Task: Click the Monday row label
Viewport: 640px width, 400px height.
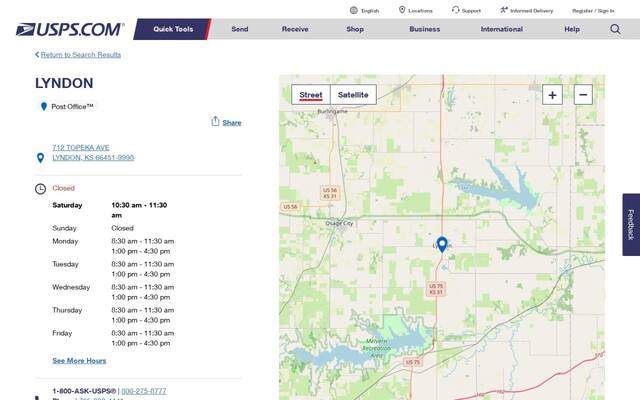Action: pos(65,241)
